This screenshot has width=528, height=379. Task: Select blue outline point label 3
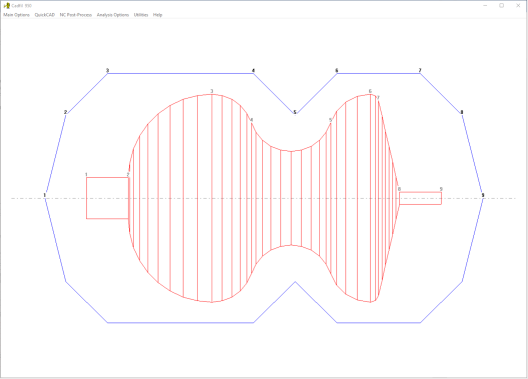point(107,70)
